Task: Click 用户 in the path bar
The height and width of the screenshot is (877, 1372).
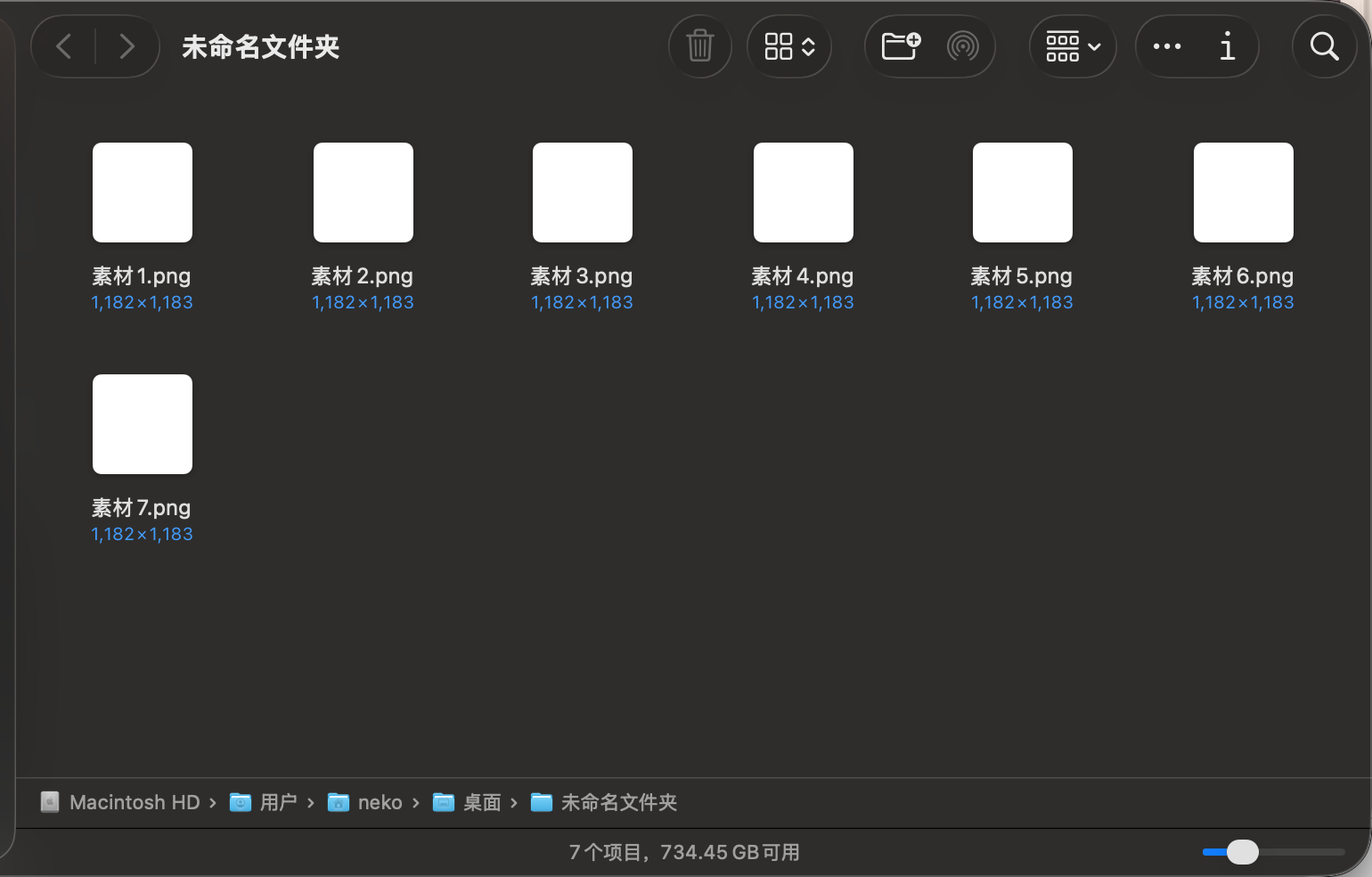Action: 264,802
